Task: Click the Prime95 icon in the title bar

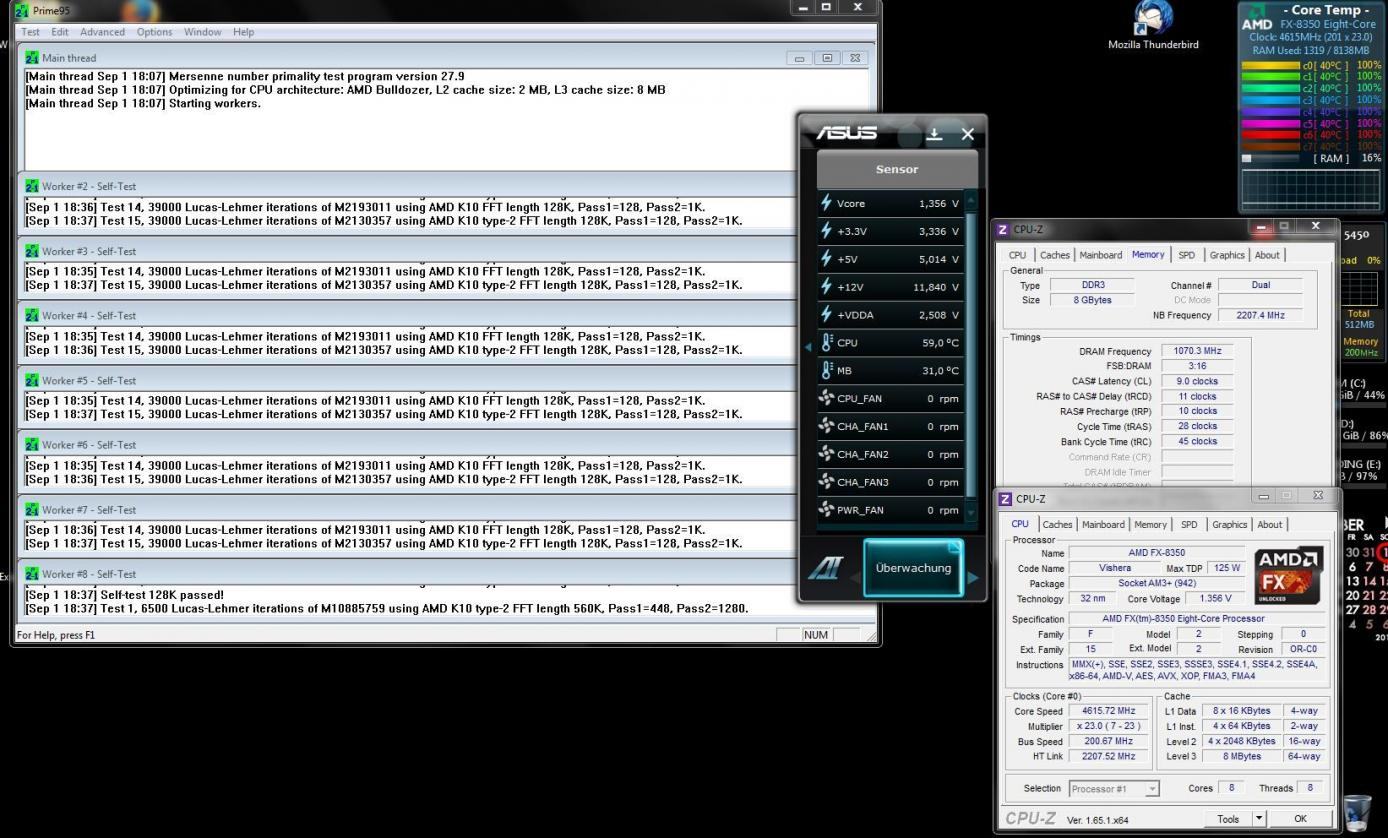Action: pyautogui.click(x=22, y=10)
